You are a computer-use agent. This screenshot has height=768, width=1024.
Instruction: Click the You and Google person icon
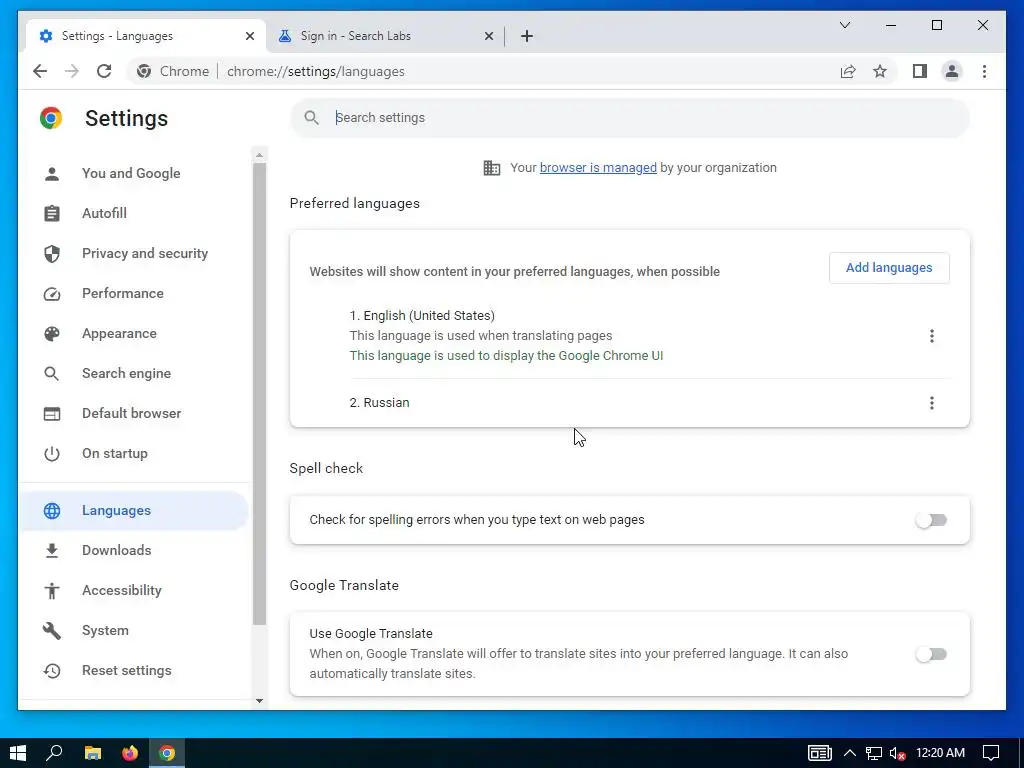click(52, 174)
